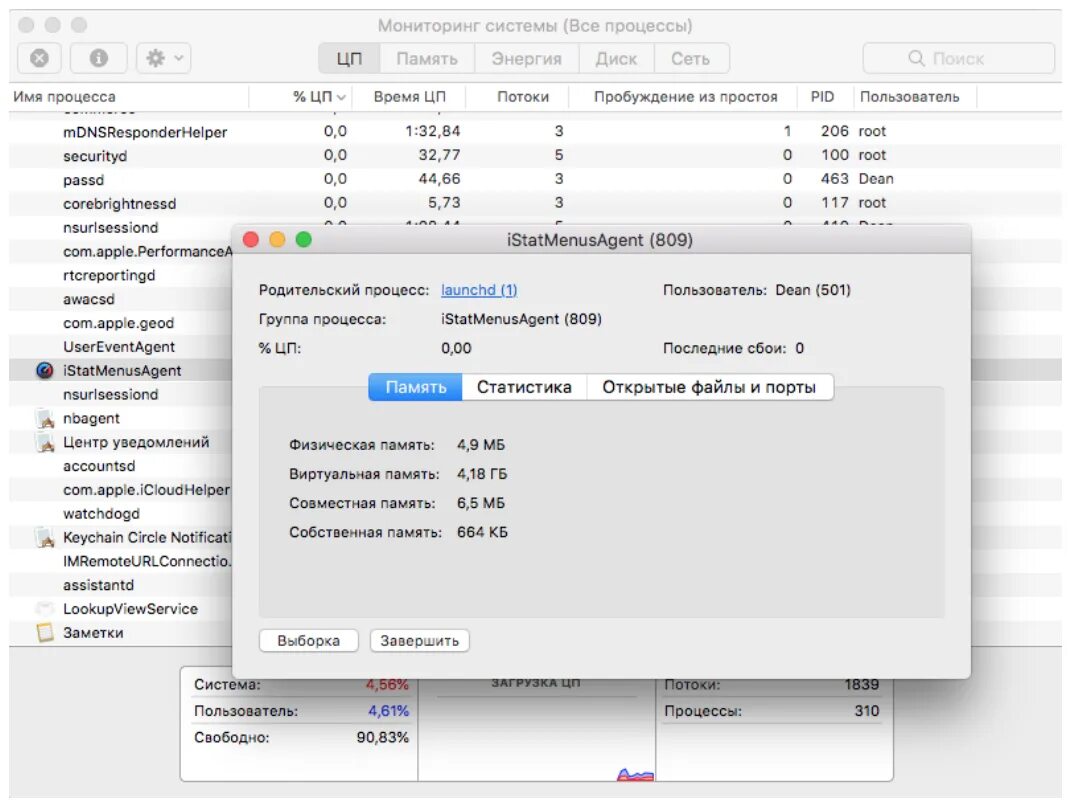Select the accountsd process
Viewport: 1070px width, 806px height.
coord(99,466)
